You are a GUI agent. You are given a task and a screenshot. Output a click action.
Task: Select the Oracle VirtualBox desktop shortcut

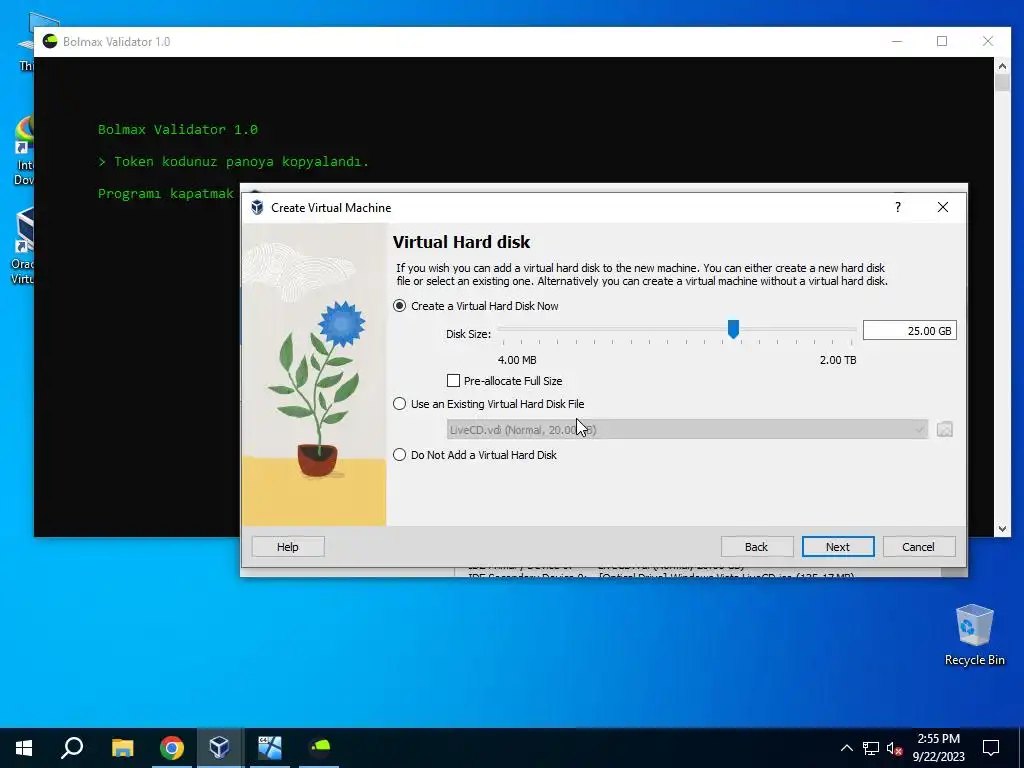(22, 246)
